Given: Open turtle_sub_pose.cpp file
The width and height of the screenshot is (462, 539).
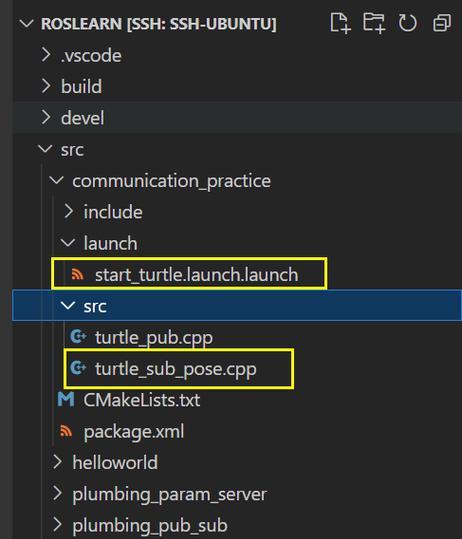Looking at the screenshot, I should click(x=176, y=369).
